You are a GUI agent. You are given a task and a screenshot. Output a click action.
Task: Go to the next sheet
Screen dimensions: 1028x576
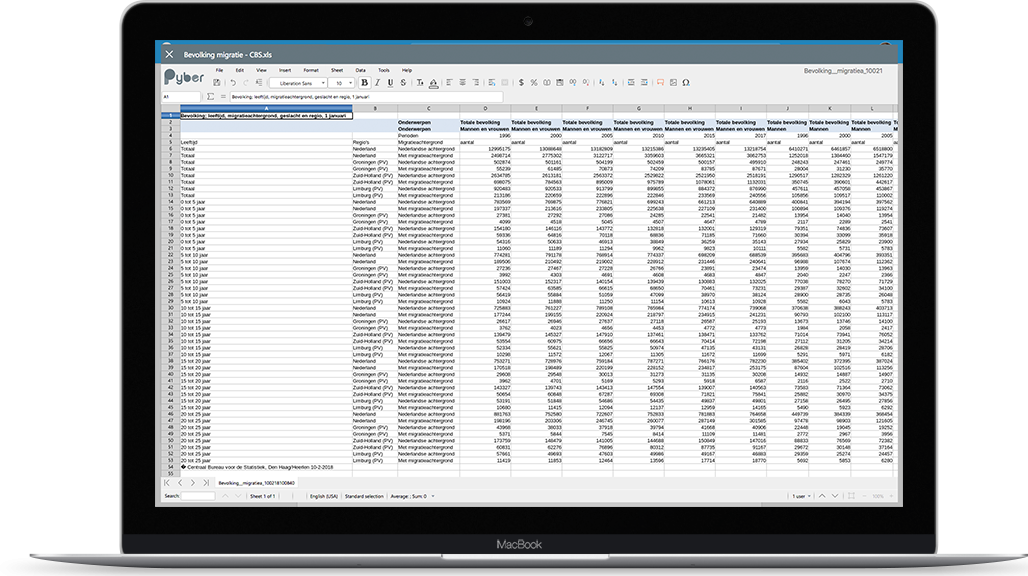click(193, 483)
